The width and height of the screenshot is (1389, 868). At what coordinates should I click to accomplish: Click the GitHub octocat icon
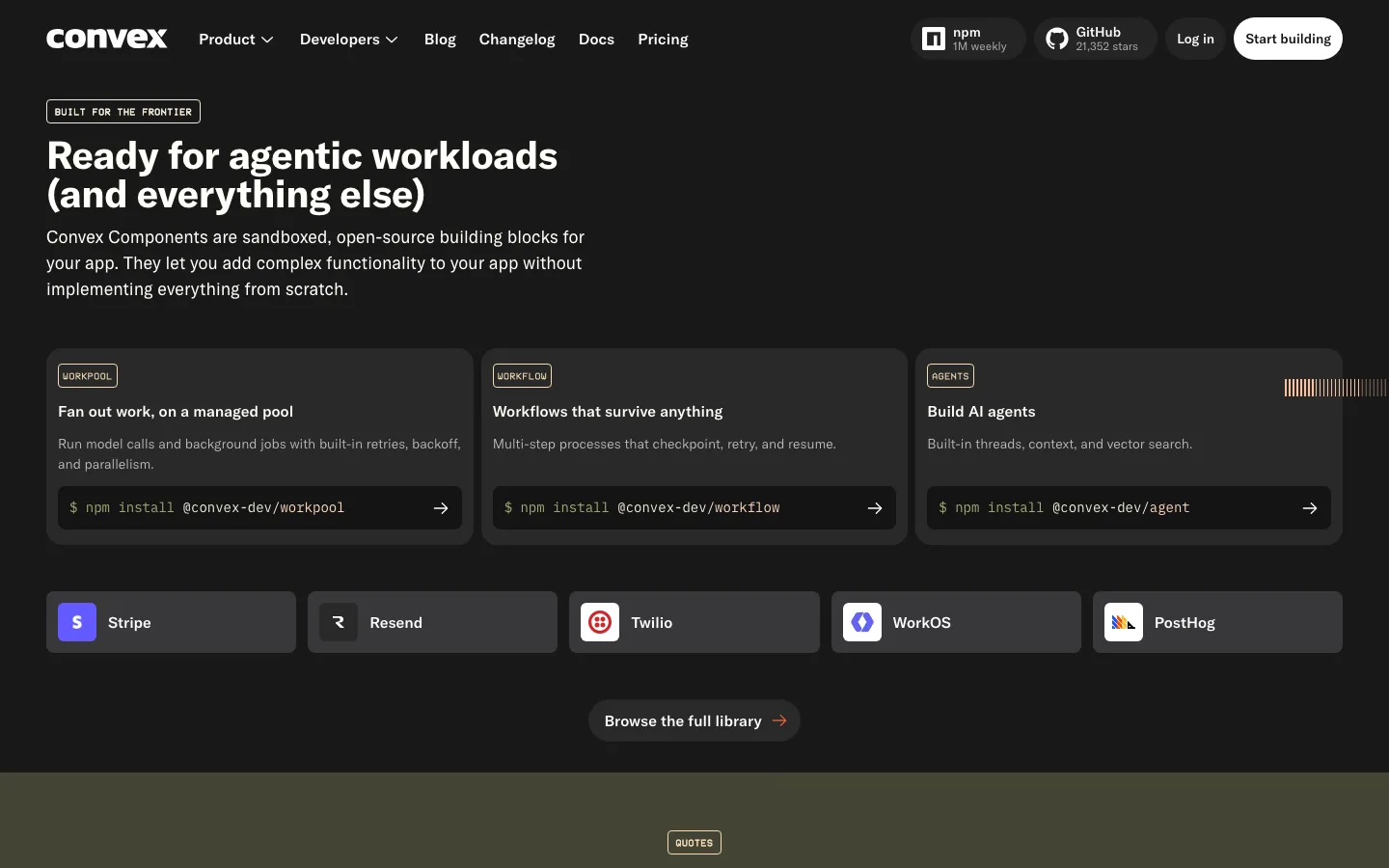click(x=1057, y=39)
